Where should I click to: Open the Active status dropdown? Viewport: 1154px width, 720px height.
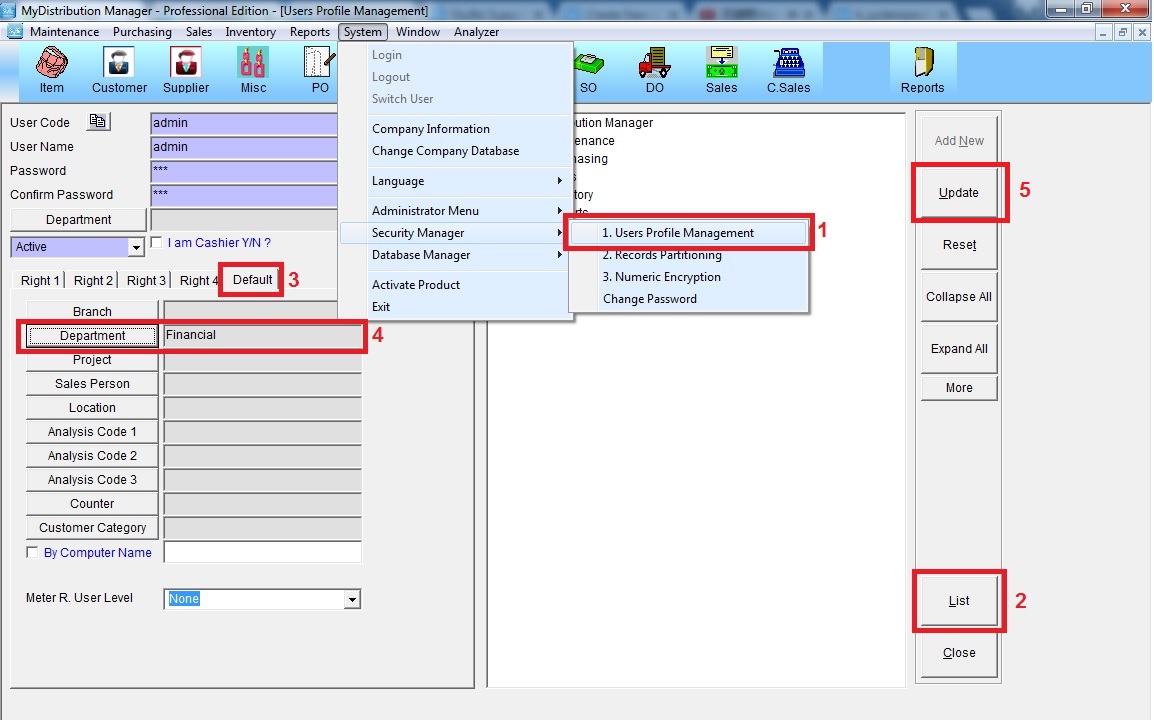click(x=136, y=247)
